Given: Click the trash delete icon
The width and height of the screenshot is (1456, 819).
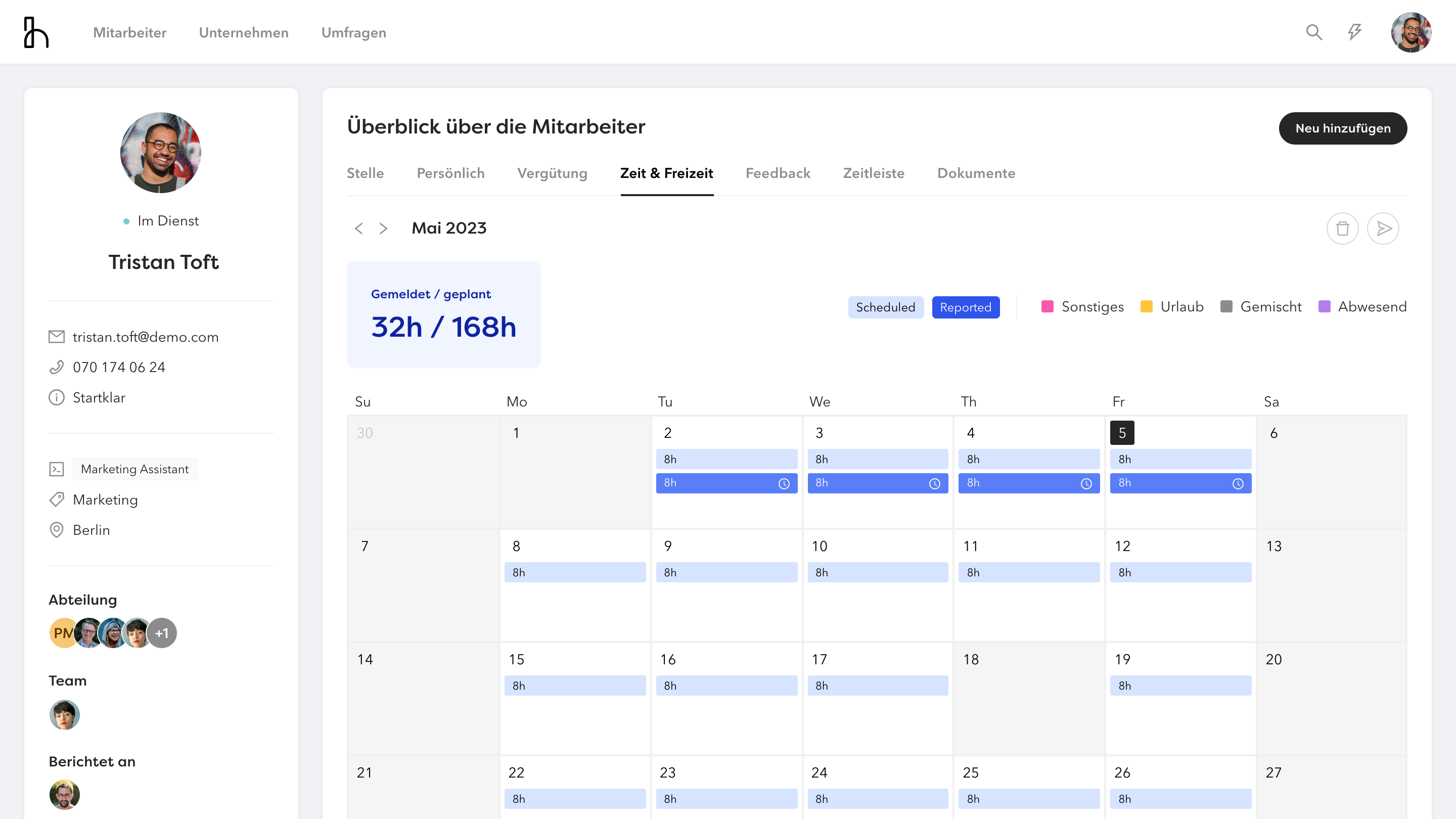Looking at the screenshot, I should point(1342,229).
